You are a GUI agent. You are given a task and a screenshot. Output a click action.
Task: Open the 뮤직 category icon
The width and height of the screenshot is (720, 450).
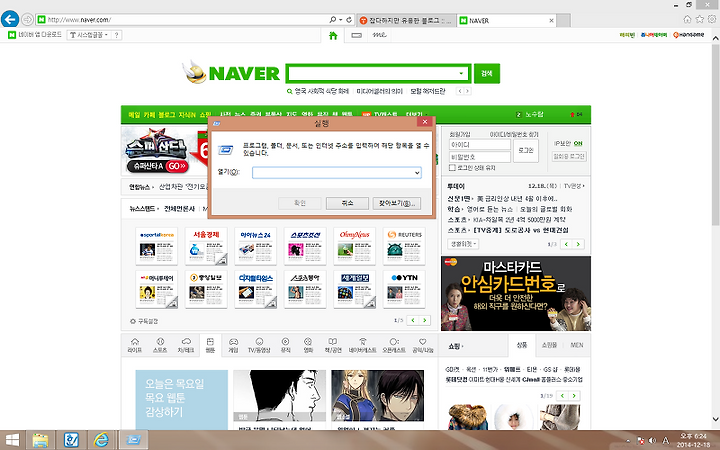pyautogui.click(x=285, y=345)
